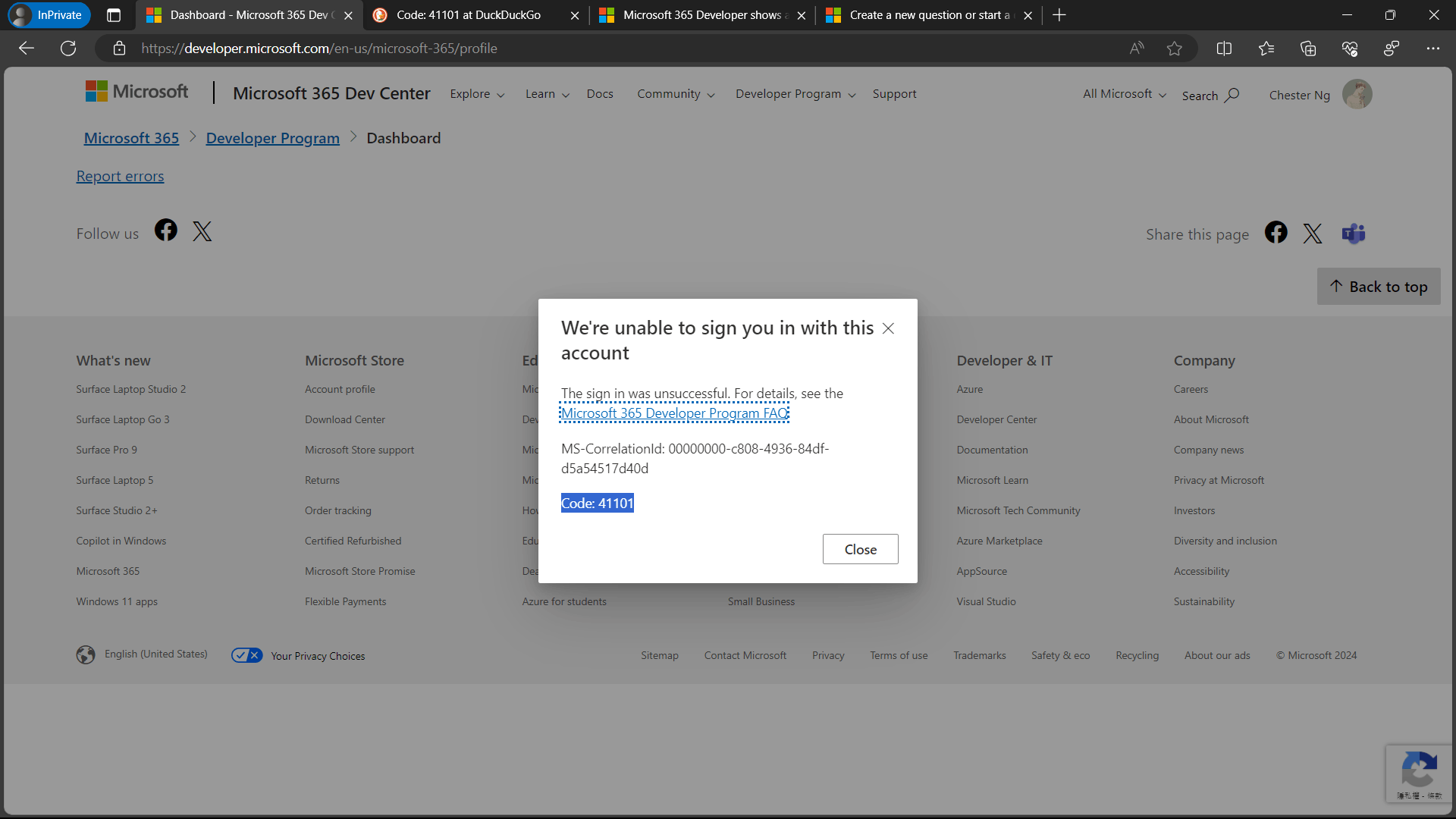Open the Collections icon

pyautogui.click(x=1308, y=49)
